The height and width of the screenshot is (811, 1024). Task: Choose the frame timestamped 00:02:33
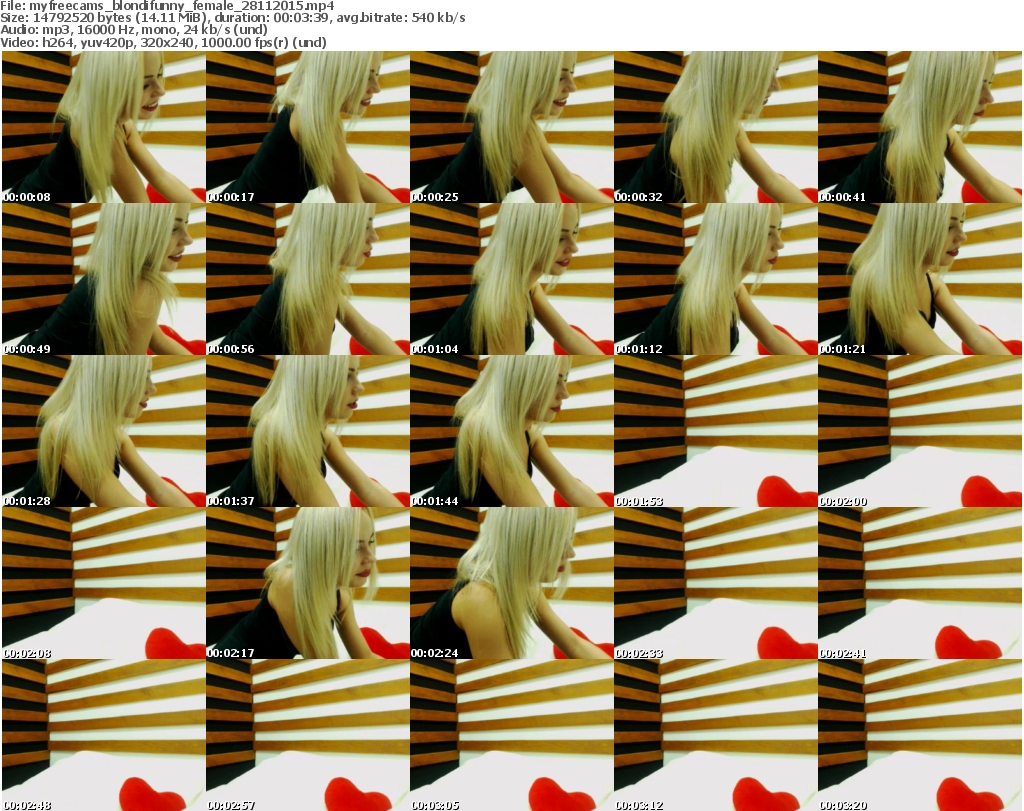715,584
